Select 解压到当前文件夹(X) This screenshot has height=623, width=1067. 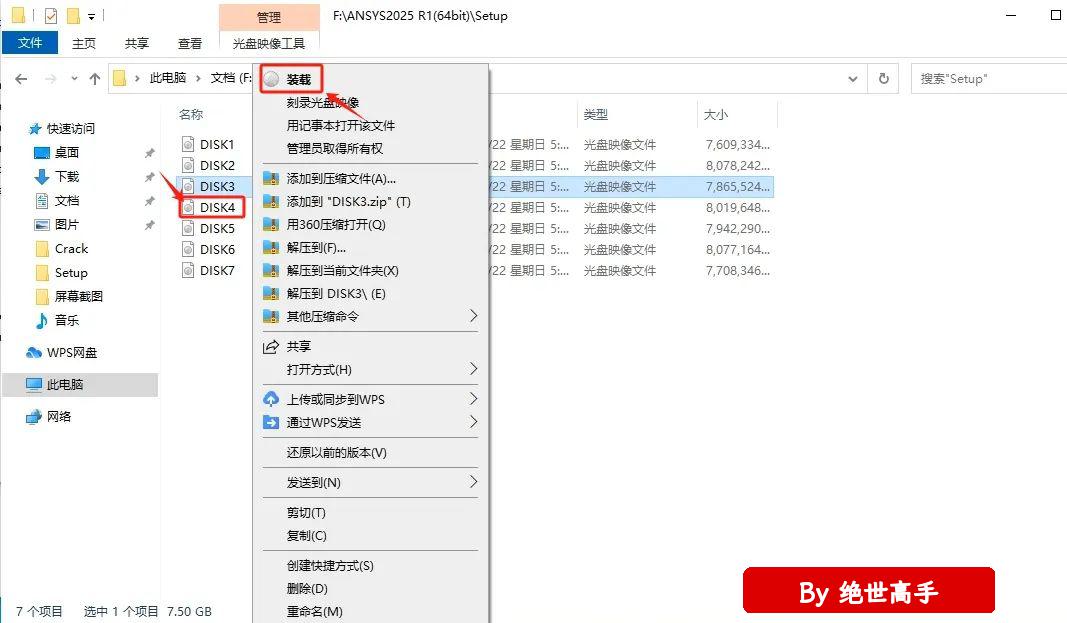pos(342,271)
